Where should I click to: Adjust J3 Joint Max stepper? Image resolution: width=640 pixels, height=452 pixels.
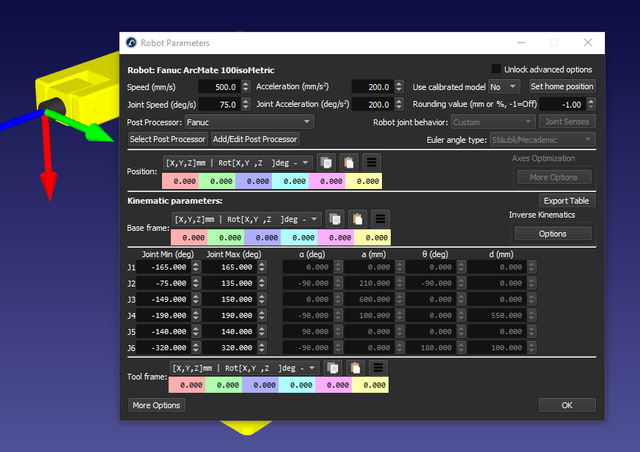[262, 299]
